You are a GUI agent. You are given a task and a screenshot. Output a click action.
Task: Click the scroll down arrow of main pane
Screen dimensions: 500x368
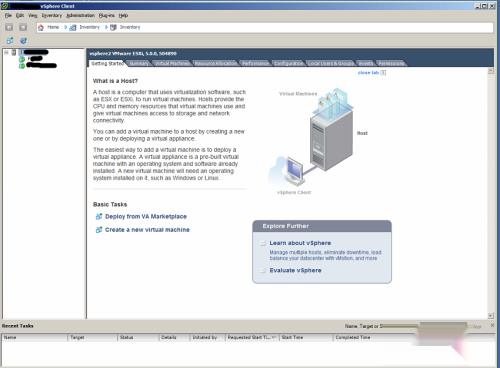coord(491,316)
